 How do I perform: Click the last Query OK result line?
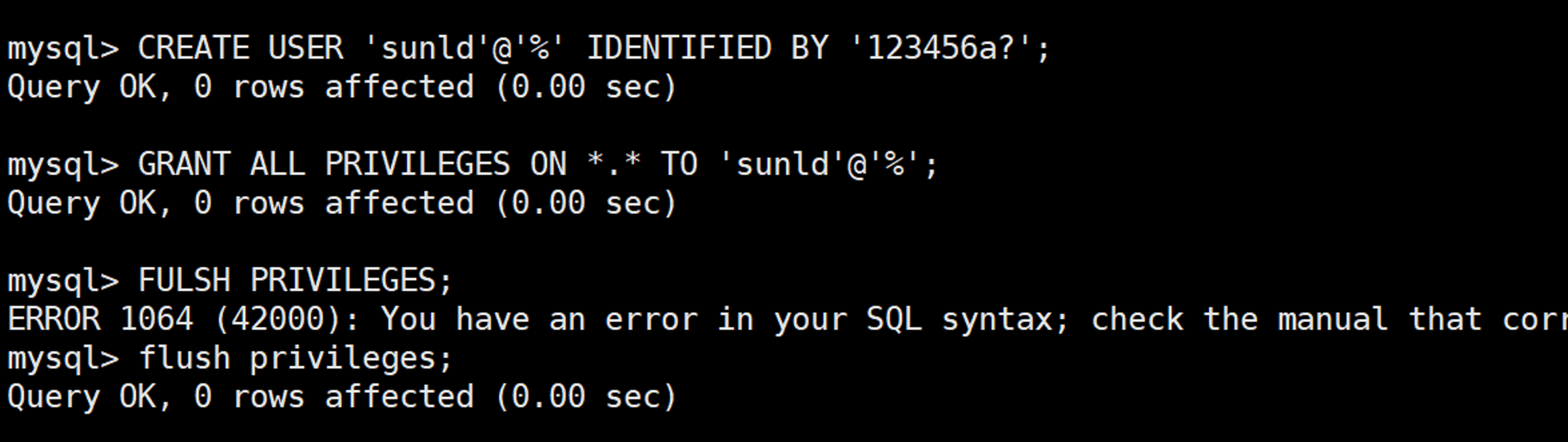342,397
